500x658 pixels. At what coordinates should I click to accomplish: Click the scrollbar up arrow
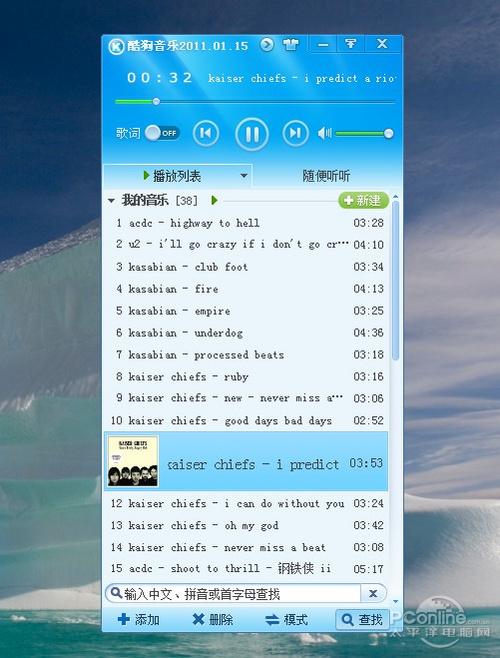pos(395,196)
